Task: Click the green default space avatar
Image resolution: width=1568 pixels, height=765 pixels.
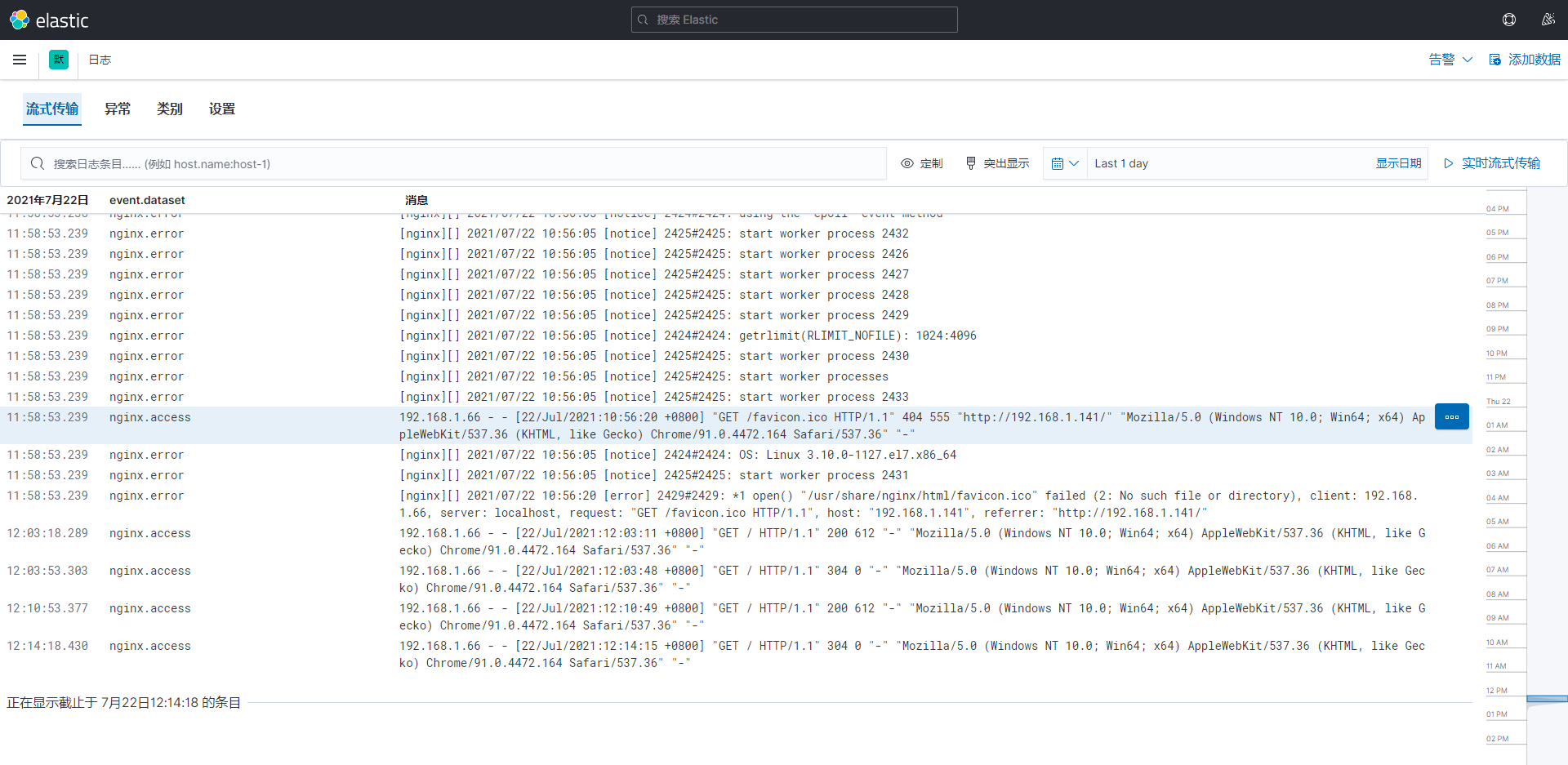Action: pyautogui.click(x=59, y=60)
